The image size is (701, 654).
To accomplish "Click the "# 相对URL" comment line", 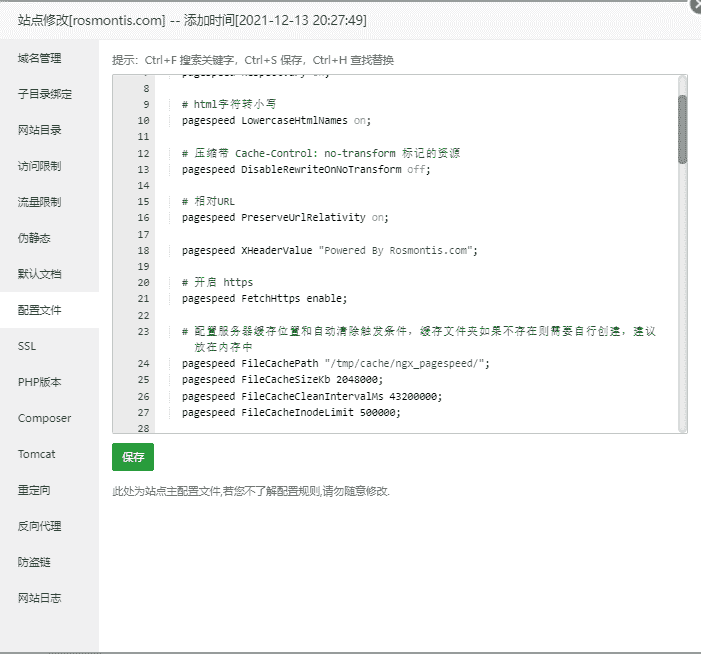I will (x=208, y=202).
